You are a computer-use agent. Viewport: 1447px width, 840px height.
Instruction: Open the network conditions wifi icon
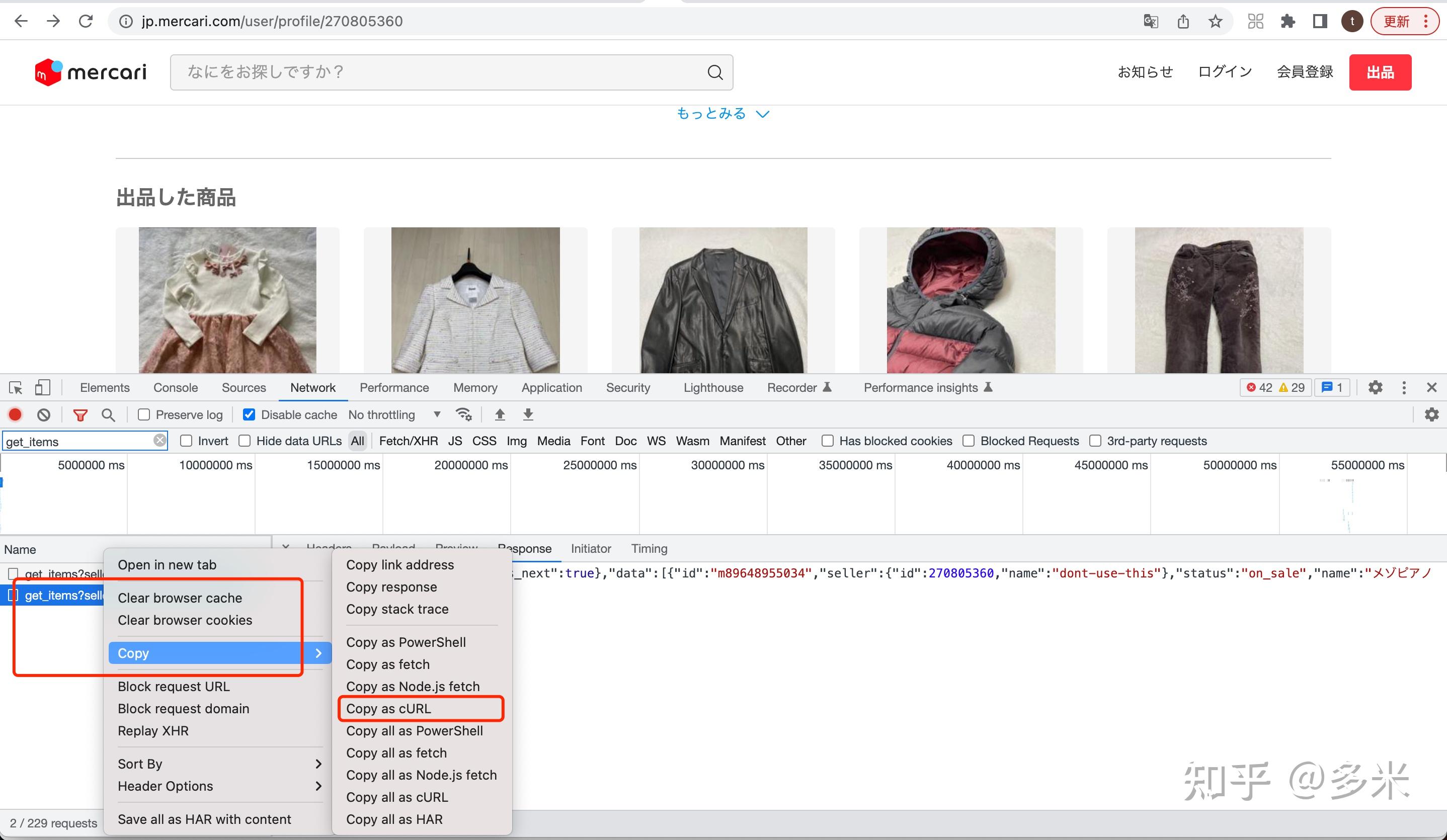click(463, 414)
